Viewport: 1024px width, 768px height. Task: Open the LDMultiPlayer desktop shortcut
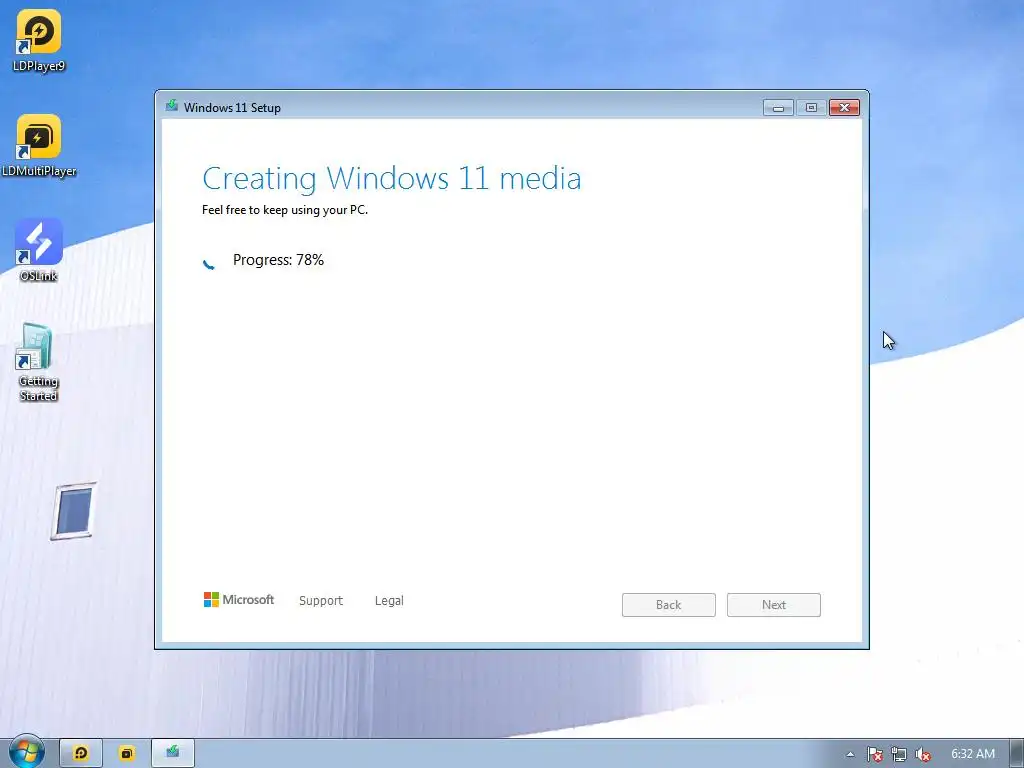(39, 146)
